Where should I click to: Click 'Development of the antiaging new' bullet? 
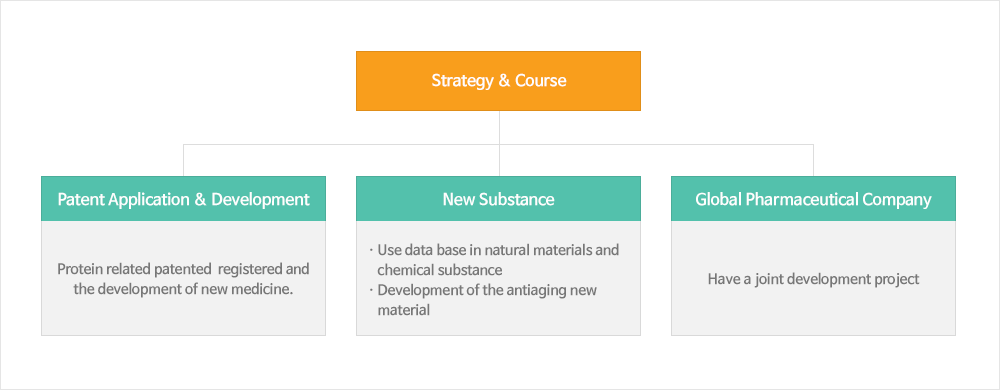pyautogui.click(x=483, y=290)
